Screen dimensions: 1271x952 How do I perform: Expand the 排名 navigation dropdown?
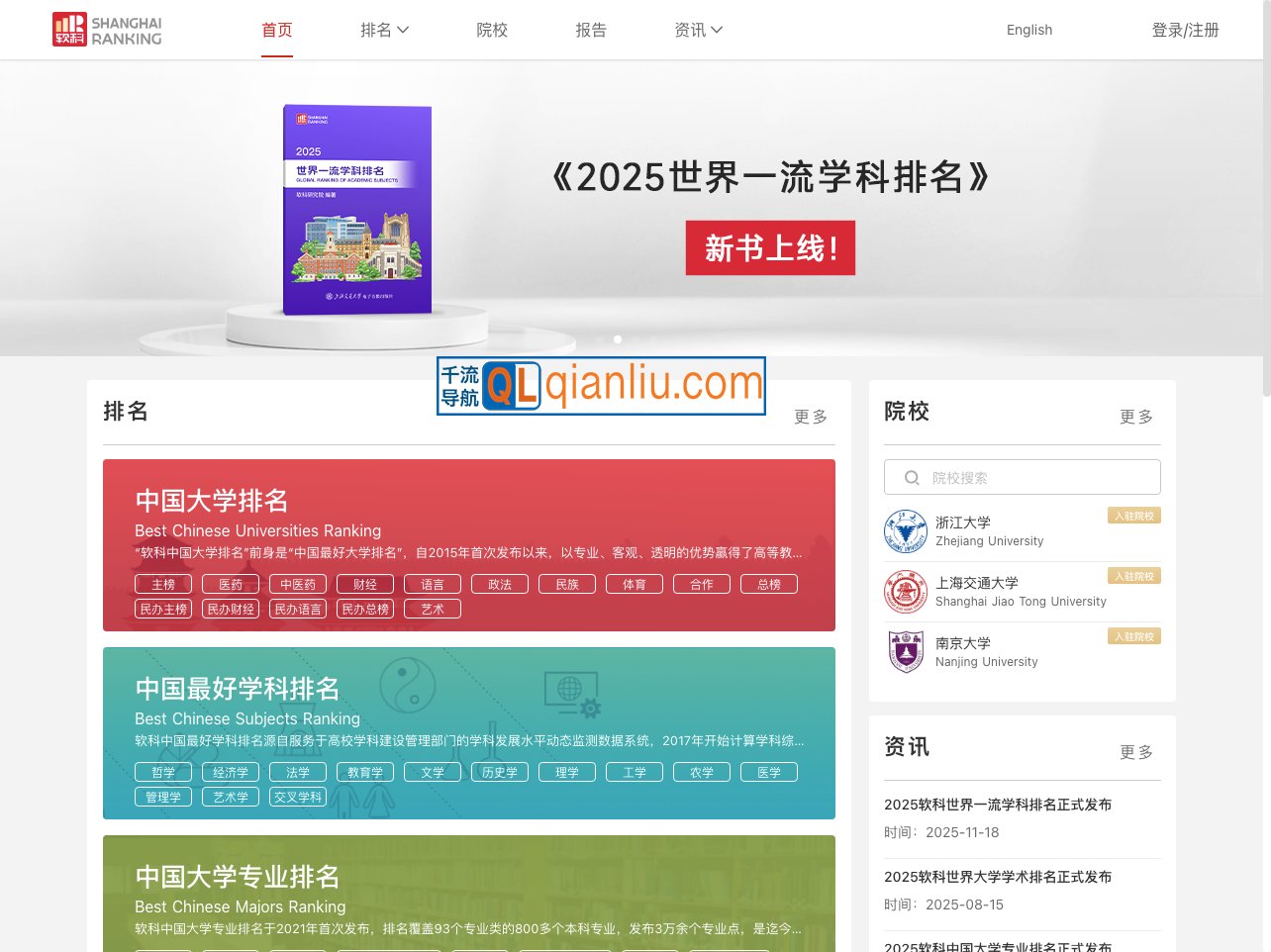[x=384, y=30]
